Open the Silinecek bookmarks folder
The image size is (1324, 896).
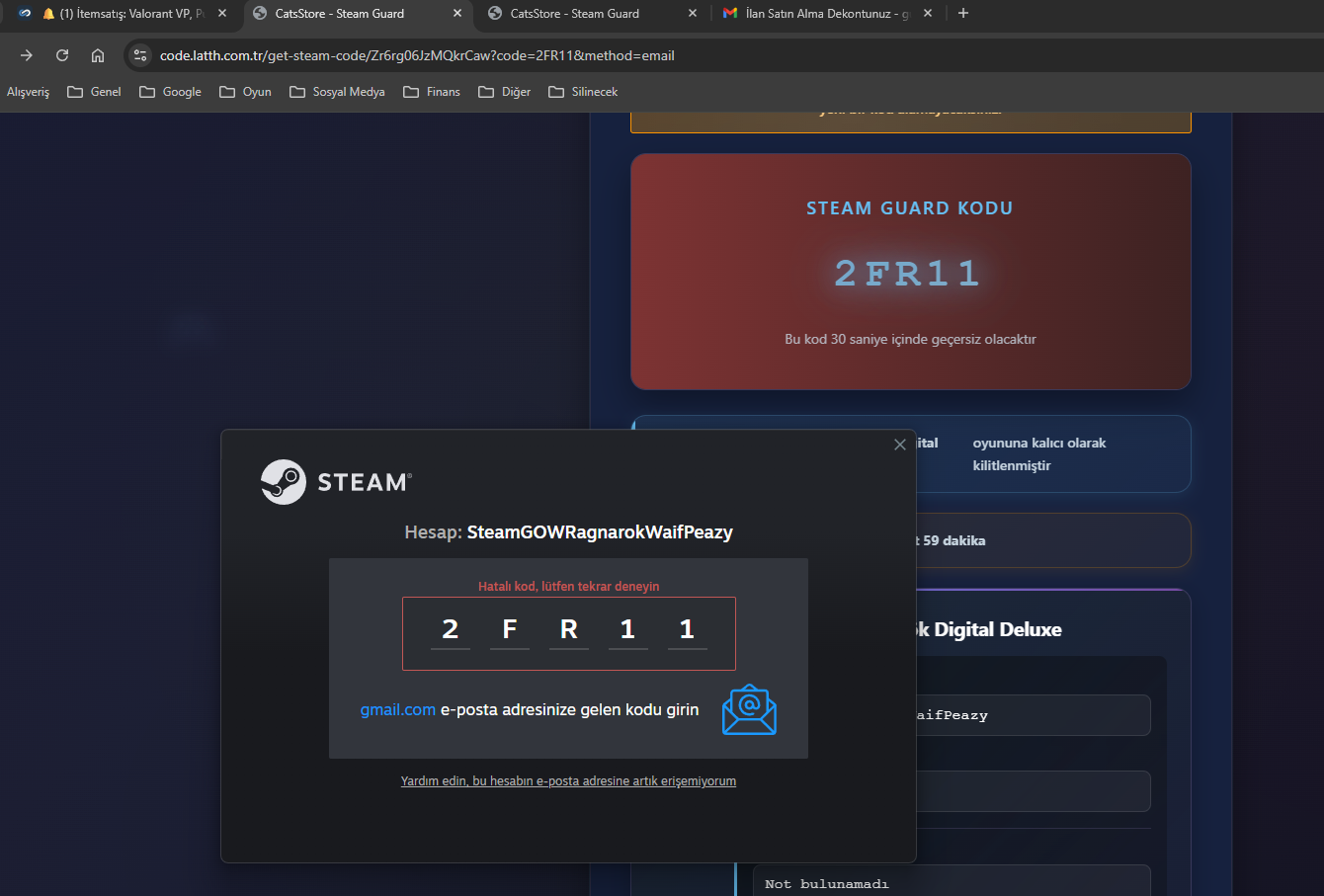(583, 92)
